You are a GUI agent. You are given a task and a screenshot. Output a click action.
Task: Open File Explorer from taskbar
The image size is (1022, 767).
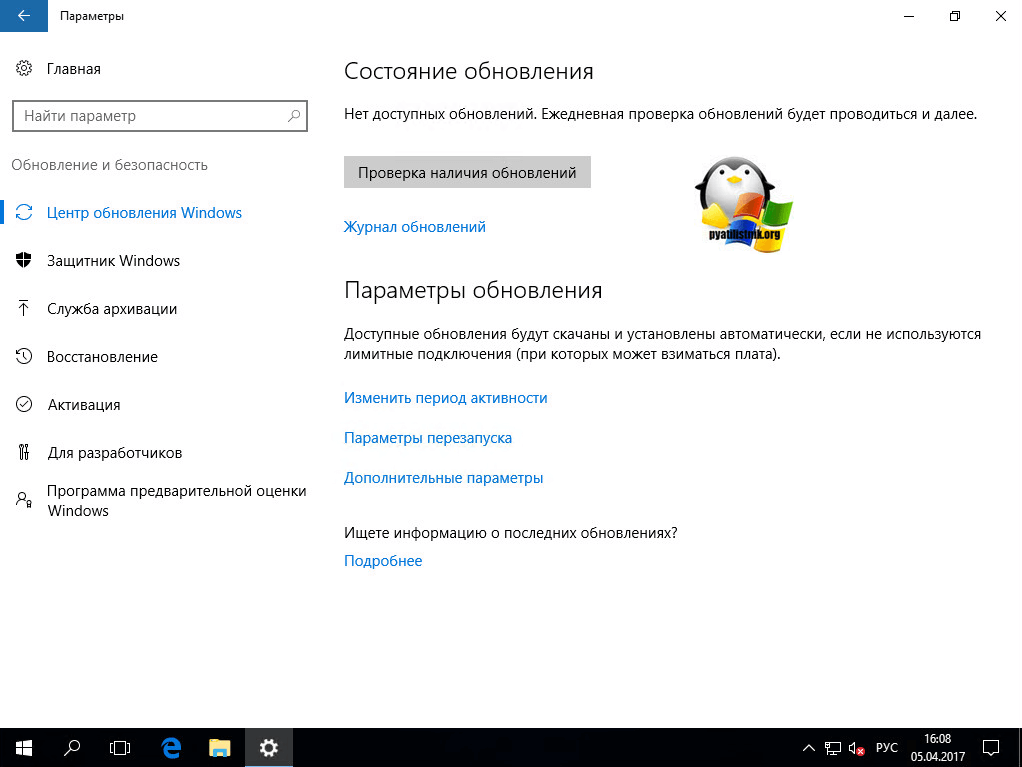[220, 747]
